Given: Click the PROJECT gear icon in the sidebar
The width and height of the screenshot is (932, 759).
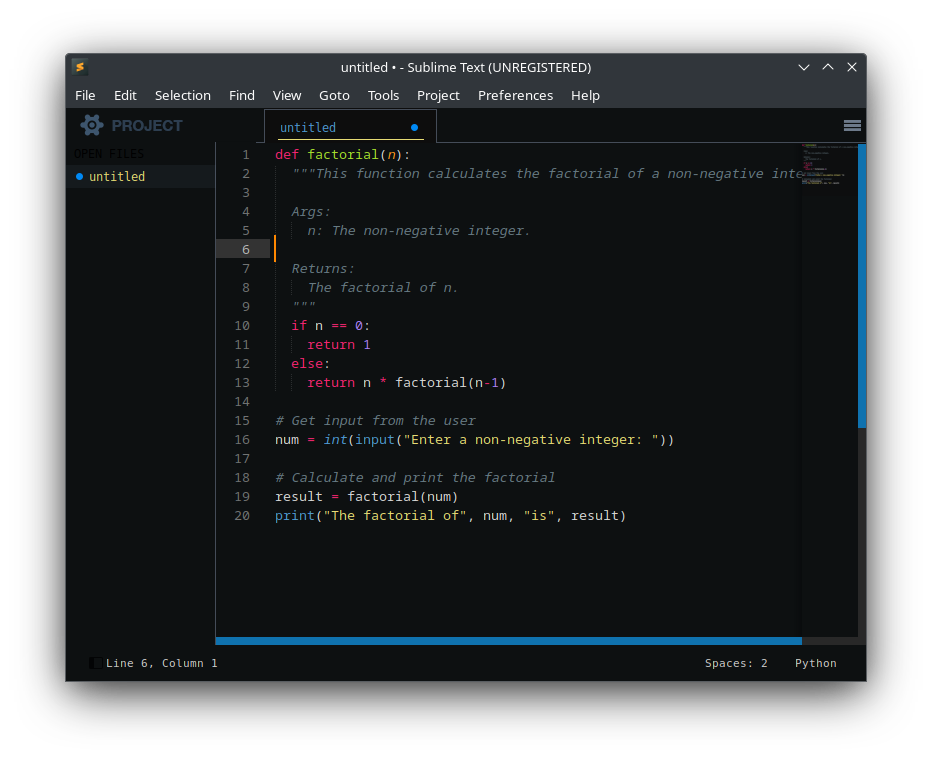Looking at the screenshot, I should [92, 125].
